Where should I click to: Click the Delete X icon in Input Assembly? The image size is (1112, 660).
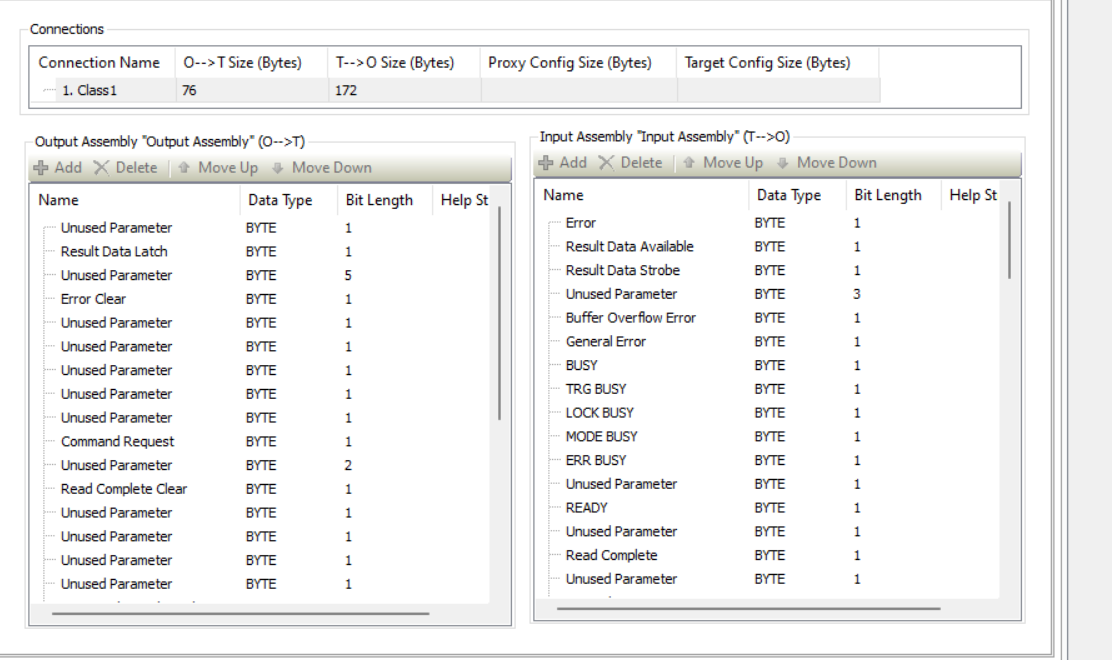[x=606, y=163]
